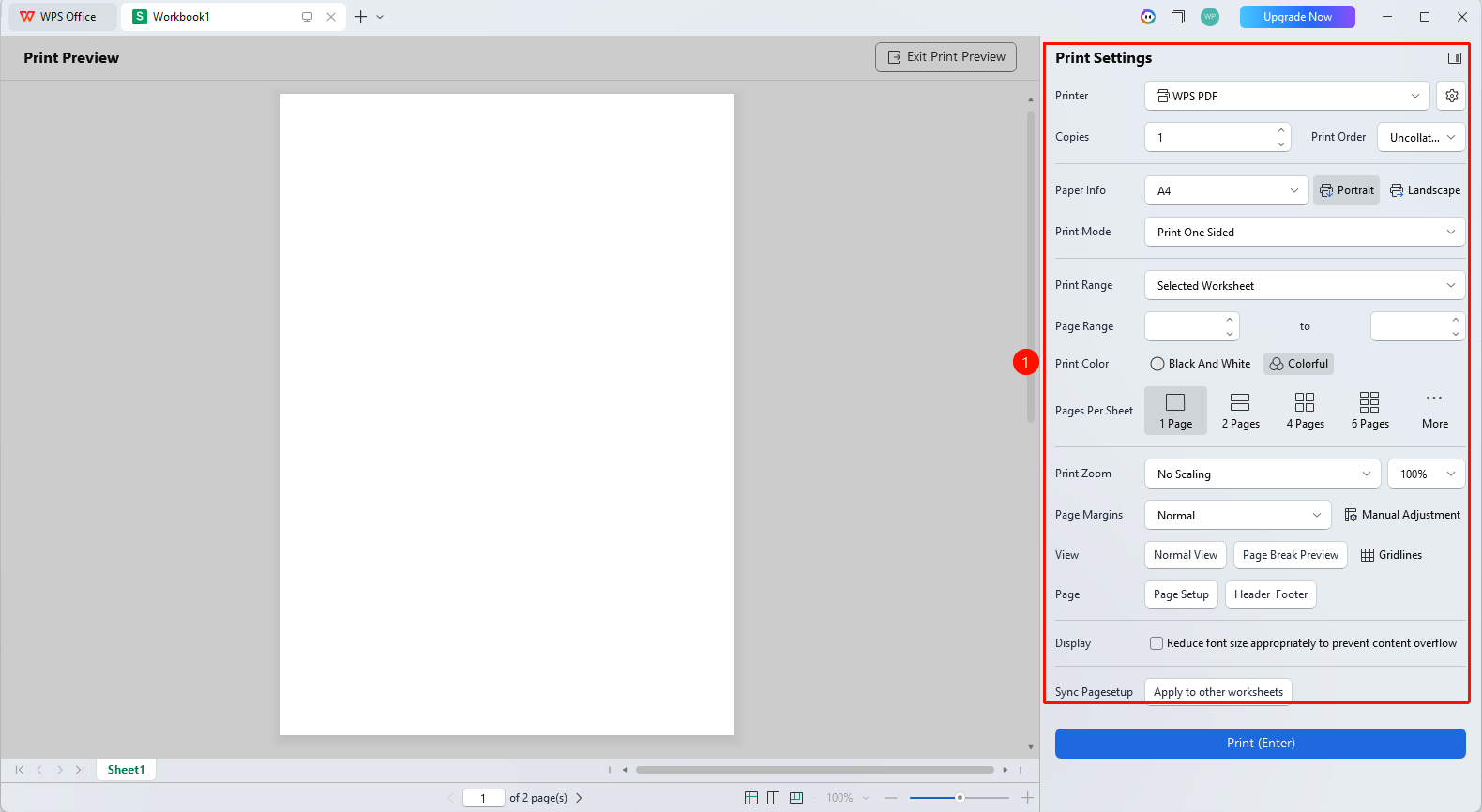
Task: Select 6 Pages per sheet layout
Action: point(1369,411)
